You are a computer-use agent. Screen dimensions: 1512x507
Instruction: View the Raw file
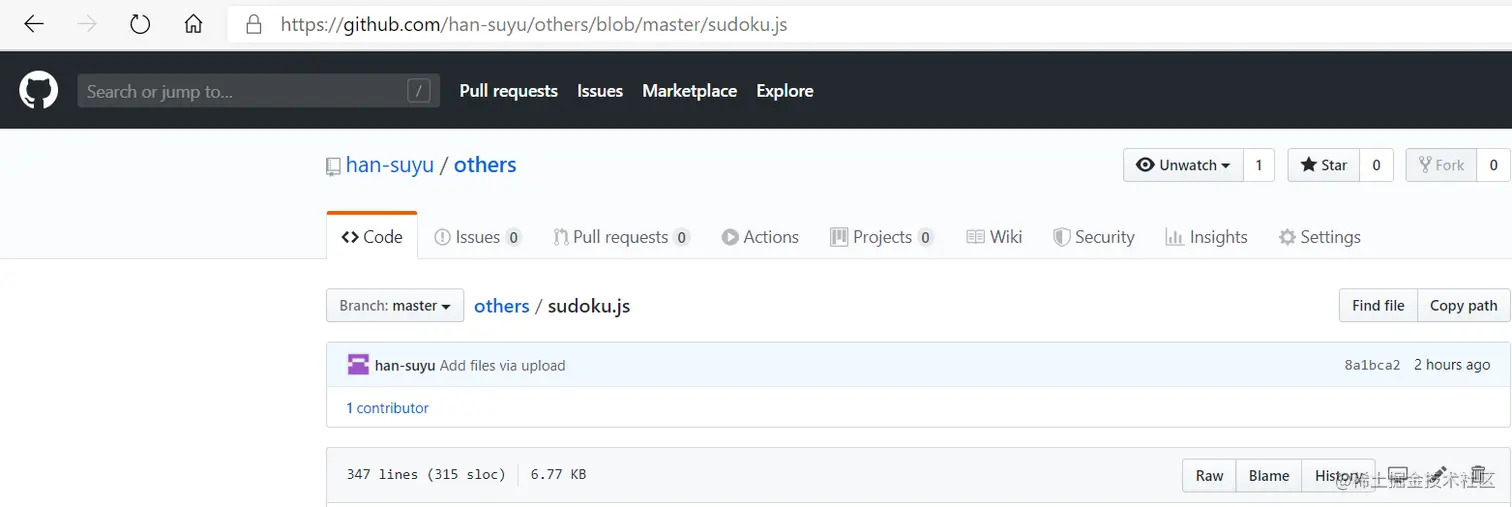(x=1209, y=476)
